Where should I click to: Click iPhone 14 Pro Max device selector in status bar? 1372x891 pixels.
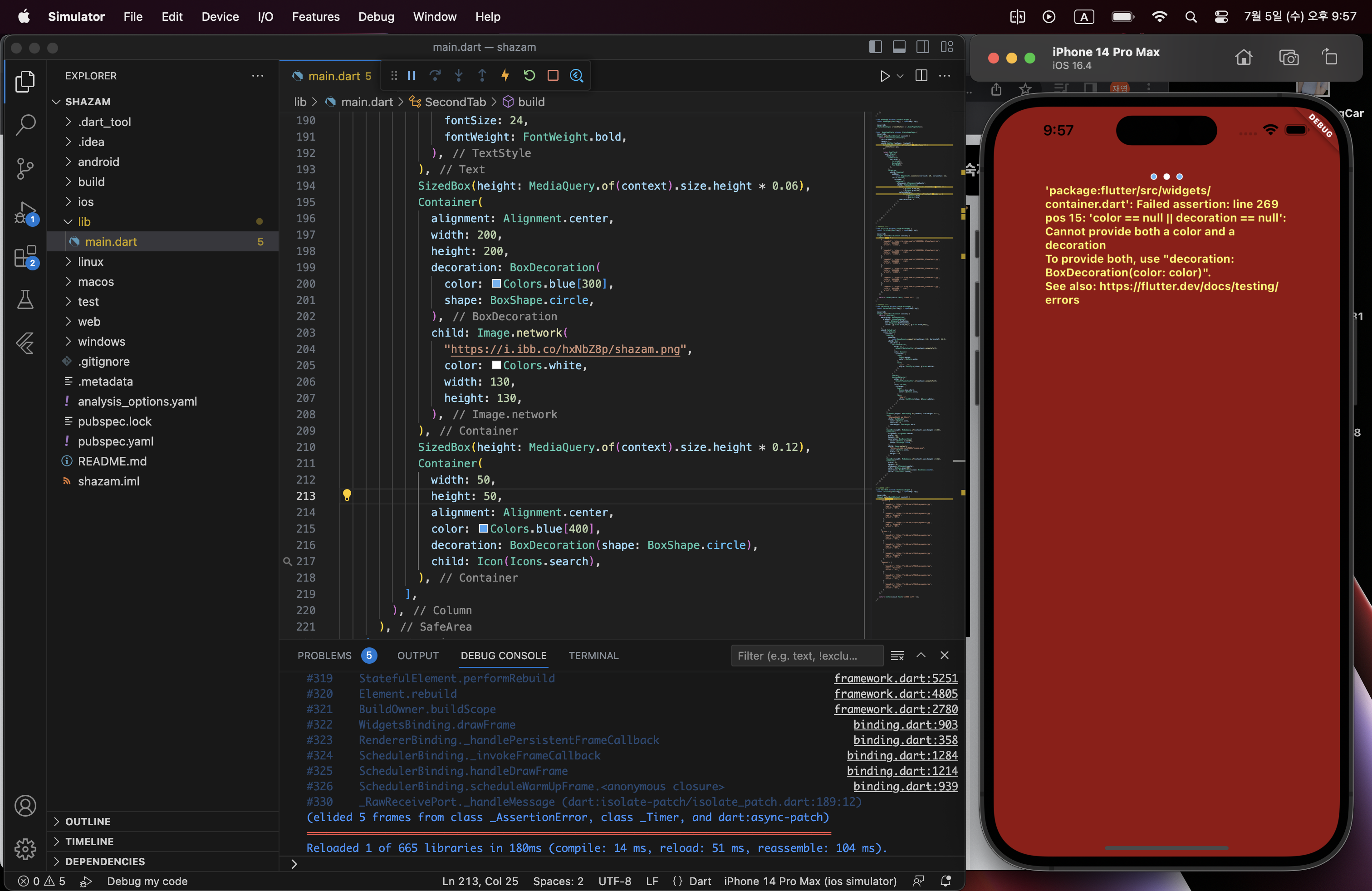810,881
